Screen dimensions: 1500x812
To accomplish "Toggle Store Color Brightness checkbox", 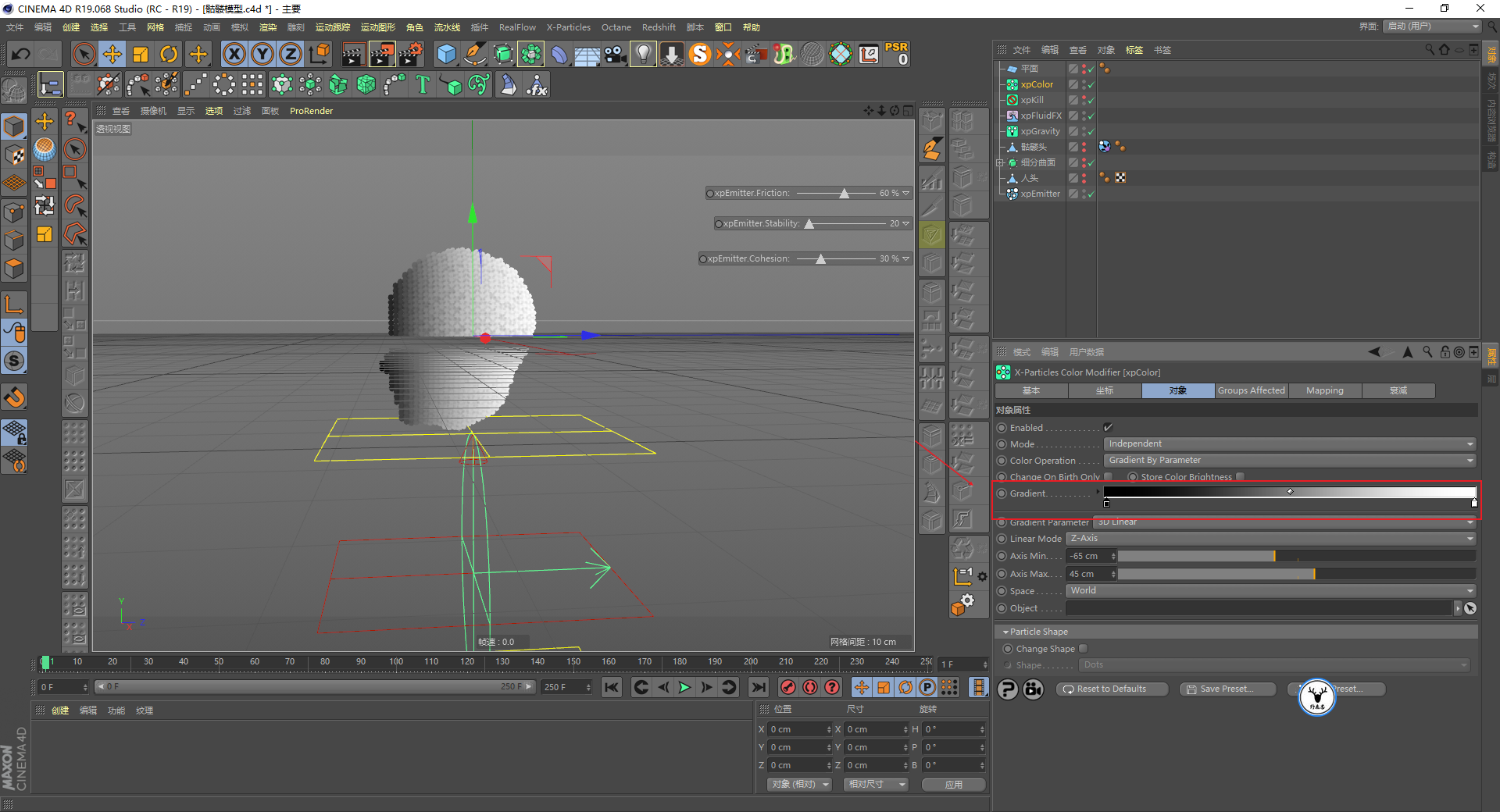I will (1240, 476).
